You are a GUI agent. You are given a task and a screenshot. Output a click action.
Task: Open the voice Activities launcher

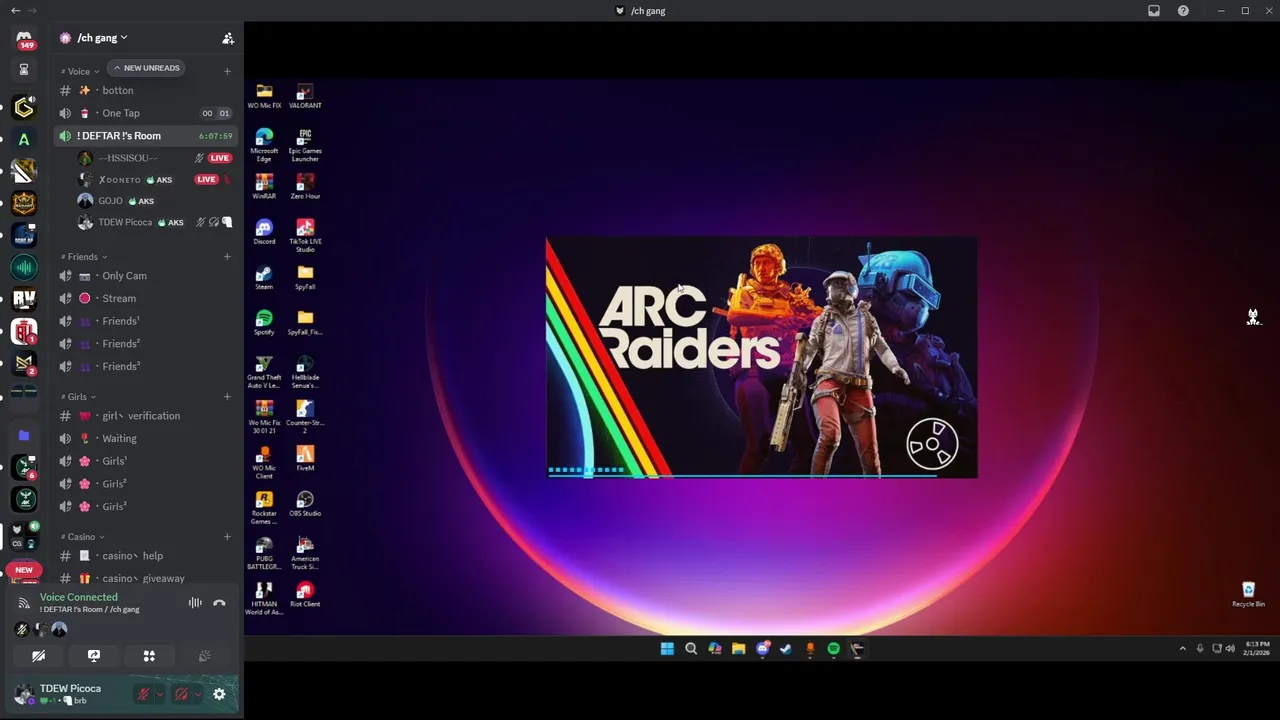(x=149, y=656)
